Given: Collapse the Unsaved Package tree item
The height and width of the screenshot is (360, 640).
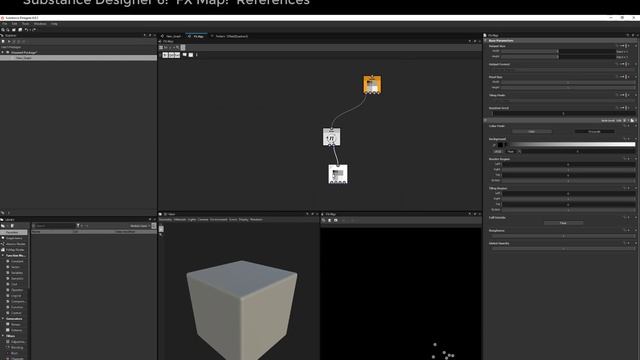Looking at the screenshot, I should coord(3,53).
